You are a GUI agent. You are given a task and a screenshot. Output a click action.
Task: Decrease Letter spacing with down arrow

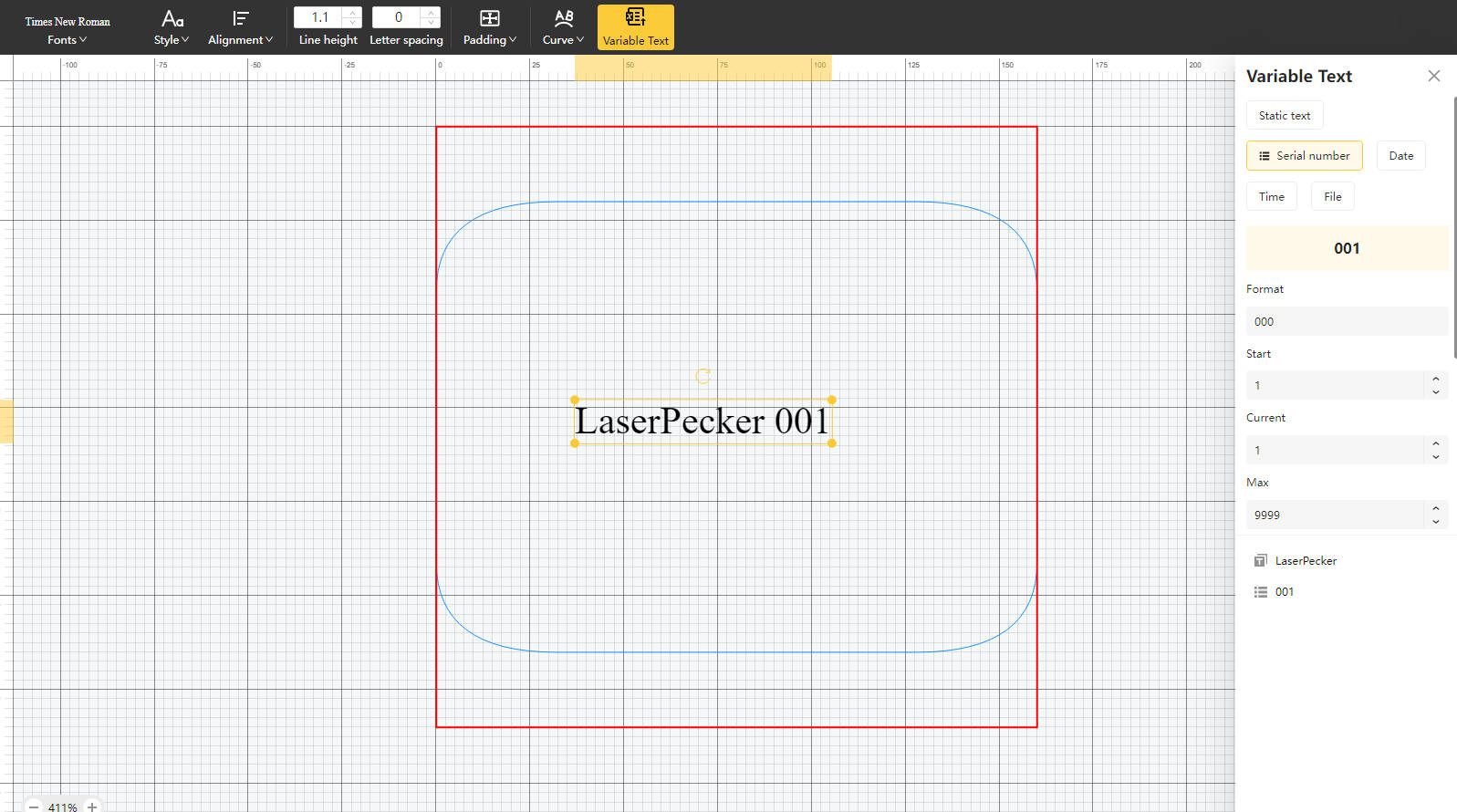pos(432,23)
